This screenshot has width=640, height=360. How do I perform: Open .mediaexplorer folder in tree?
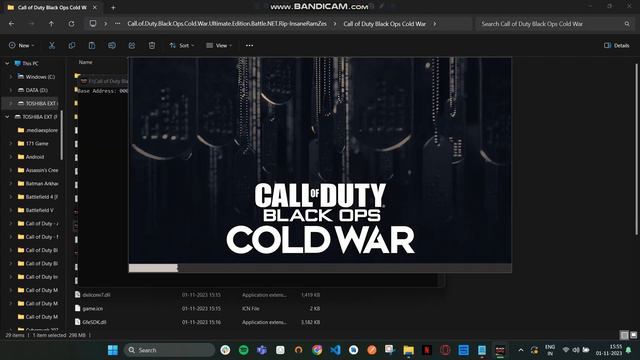[42, 130]
